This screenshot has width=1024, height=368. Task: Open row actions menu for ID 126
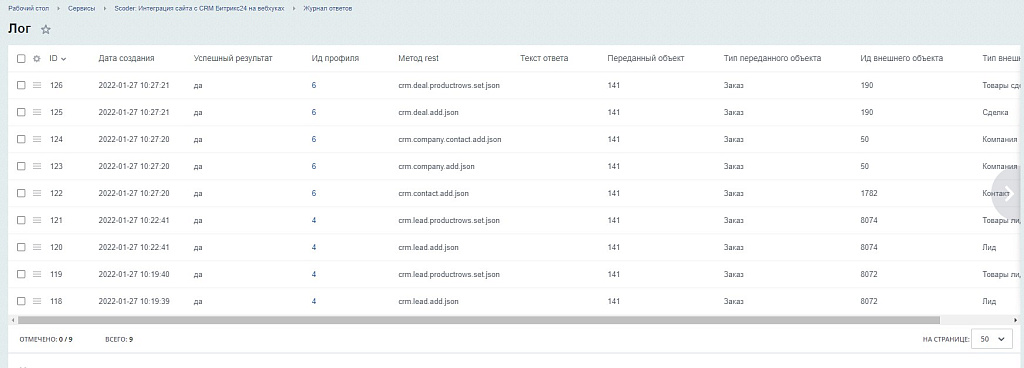click(37, 85)
